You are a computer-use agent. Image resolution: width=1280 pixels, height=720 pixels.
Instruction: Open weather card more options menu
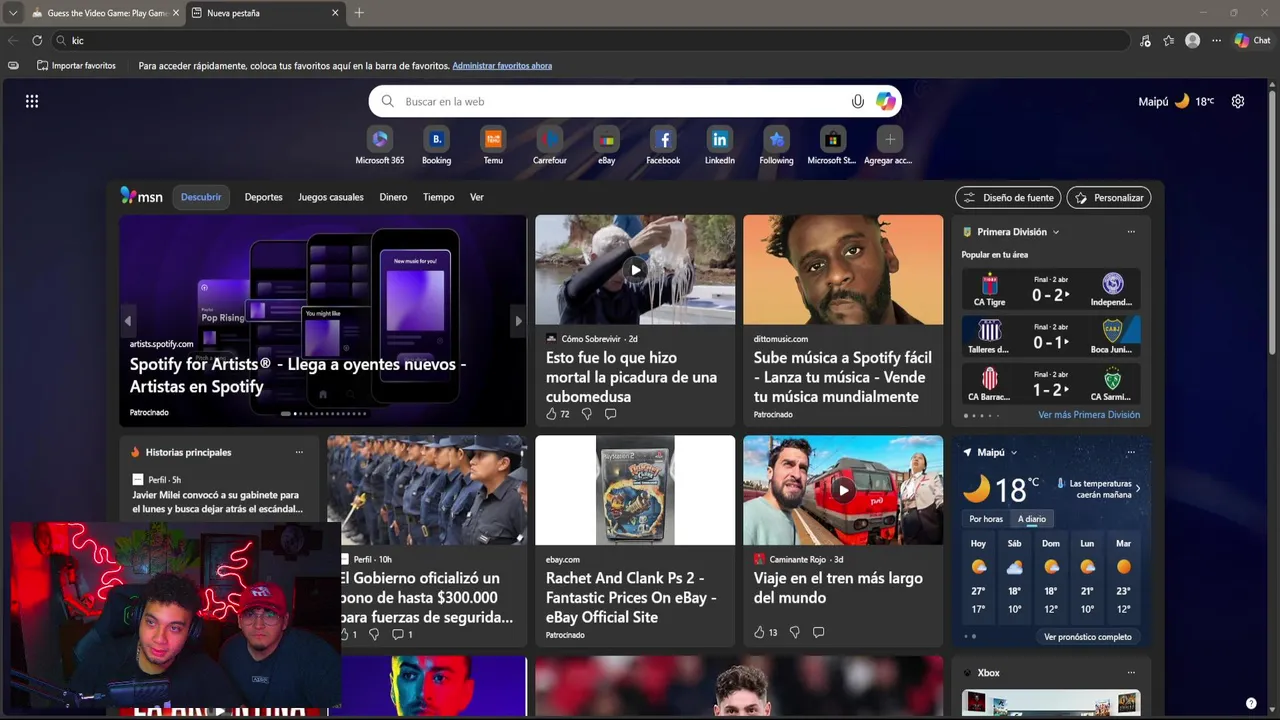tap(1131, 452)
